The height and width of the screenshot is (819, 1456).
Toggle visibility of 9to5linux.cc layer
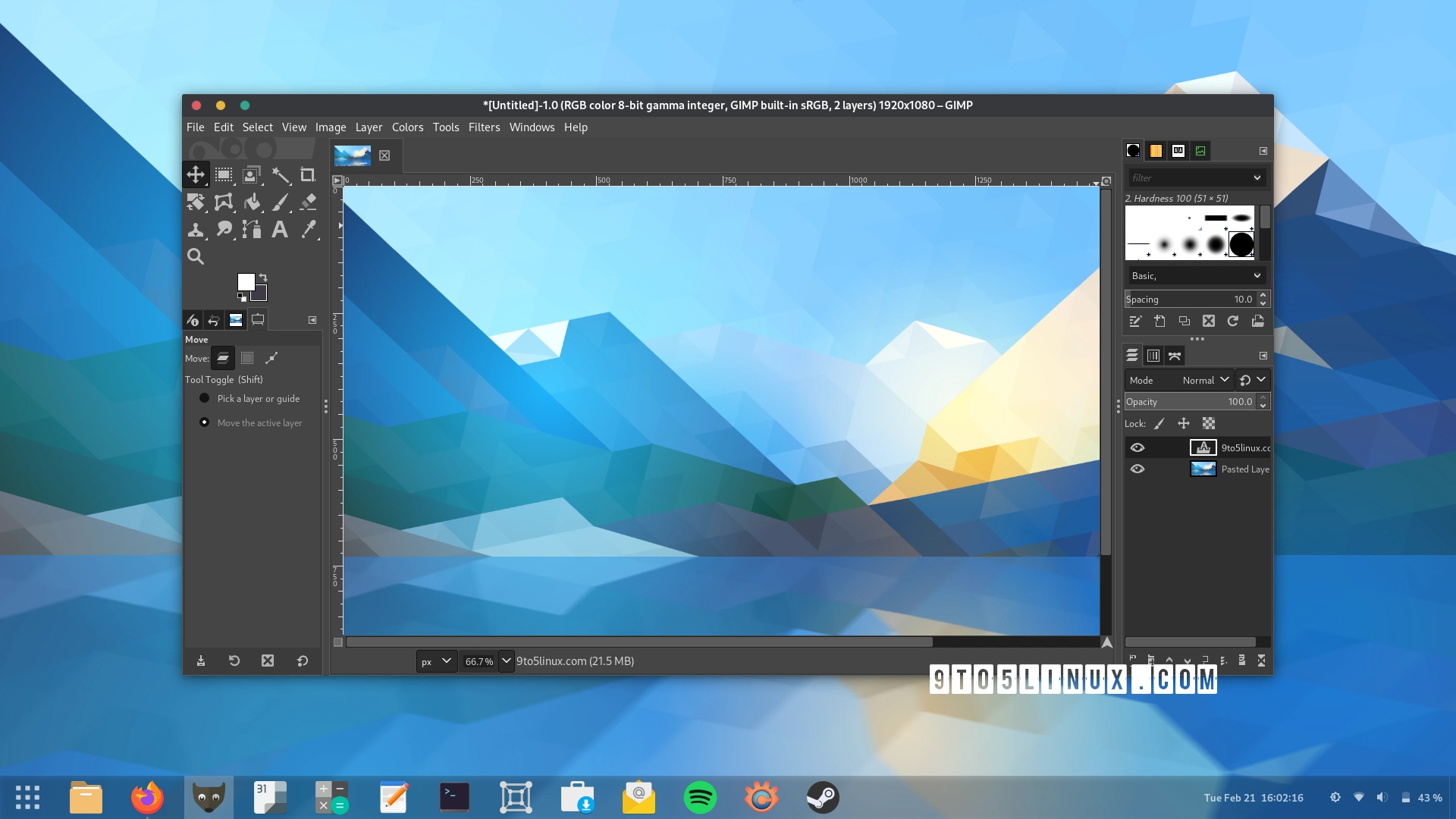tap(1137, 447)
